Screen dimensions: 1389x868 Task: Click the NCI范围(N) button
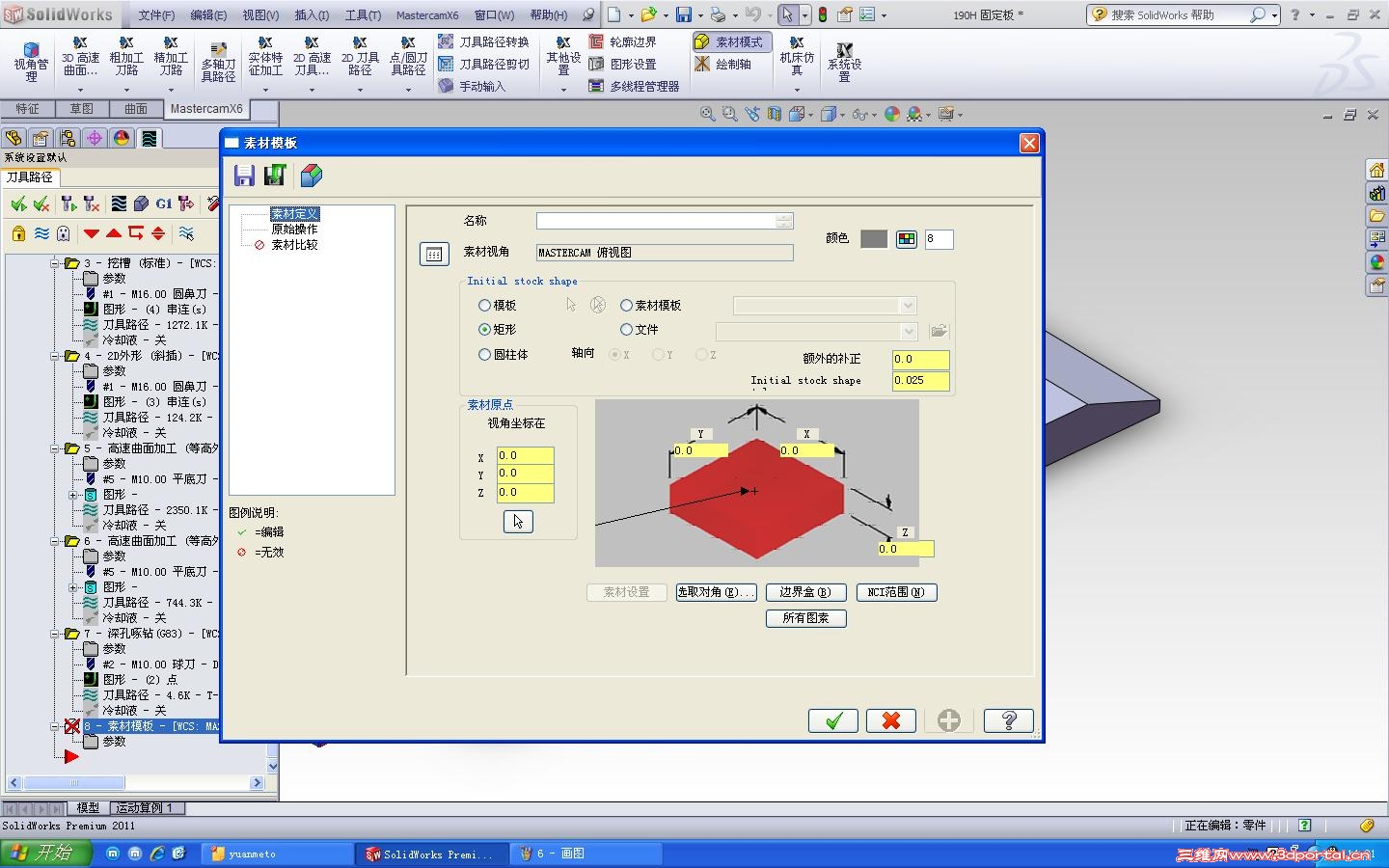tap(896, 592)
